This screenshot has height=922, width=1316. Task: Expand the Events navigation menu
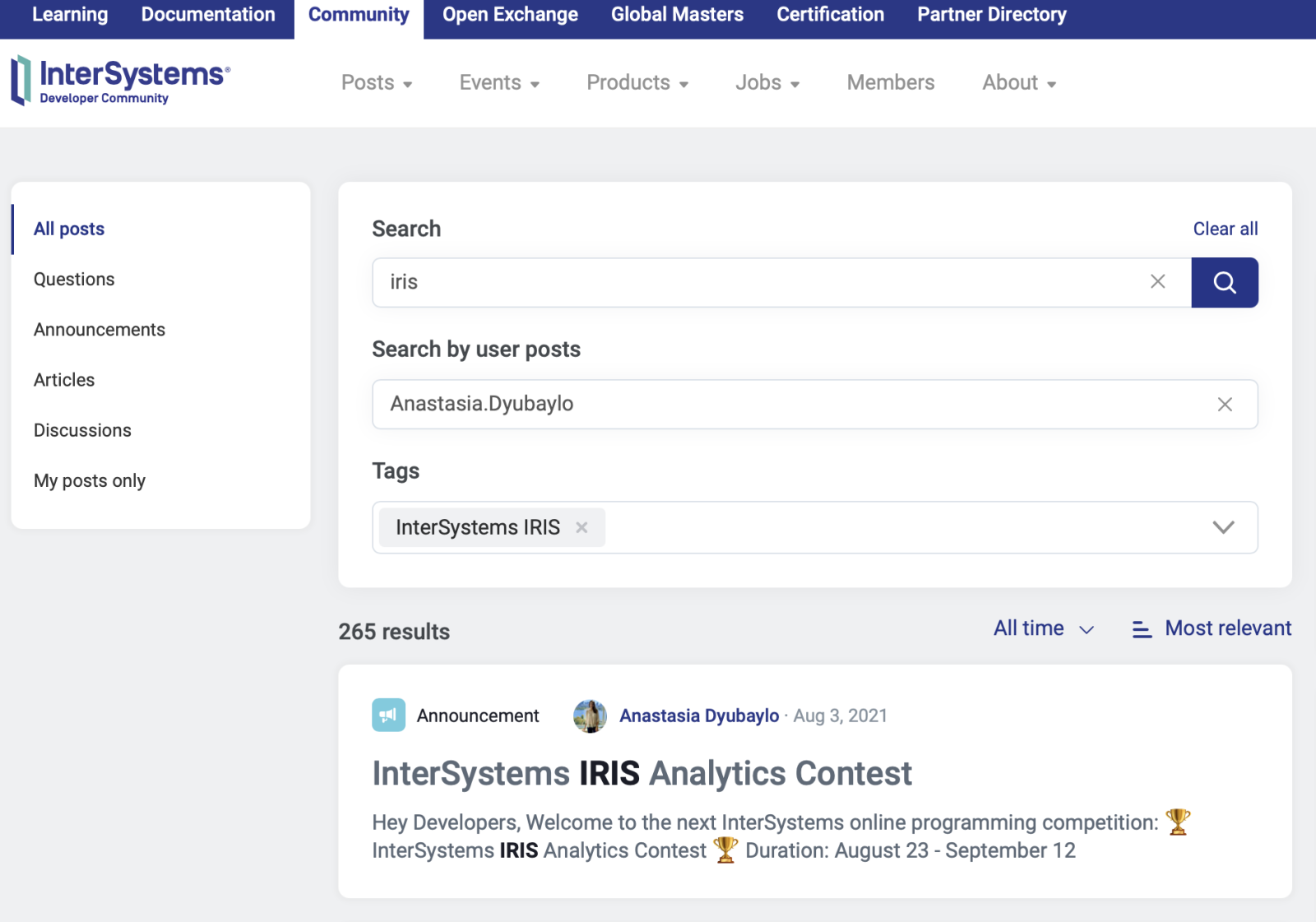point(498,83)
